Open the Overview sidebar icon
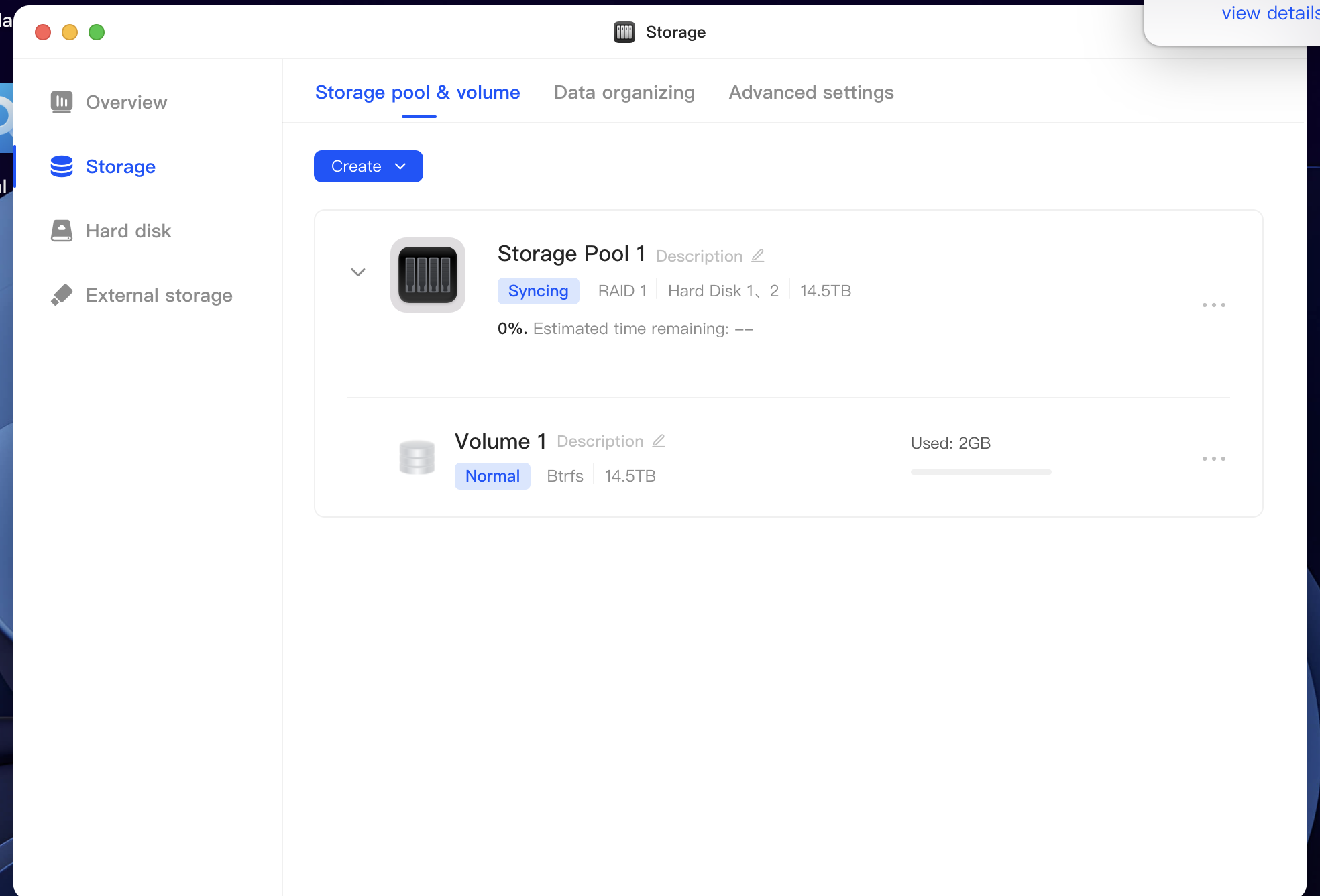Image resolution: width=1320 pixels, height=896 pixels. pos(62,102)
